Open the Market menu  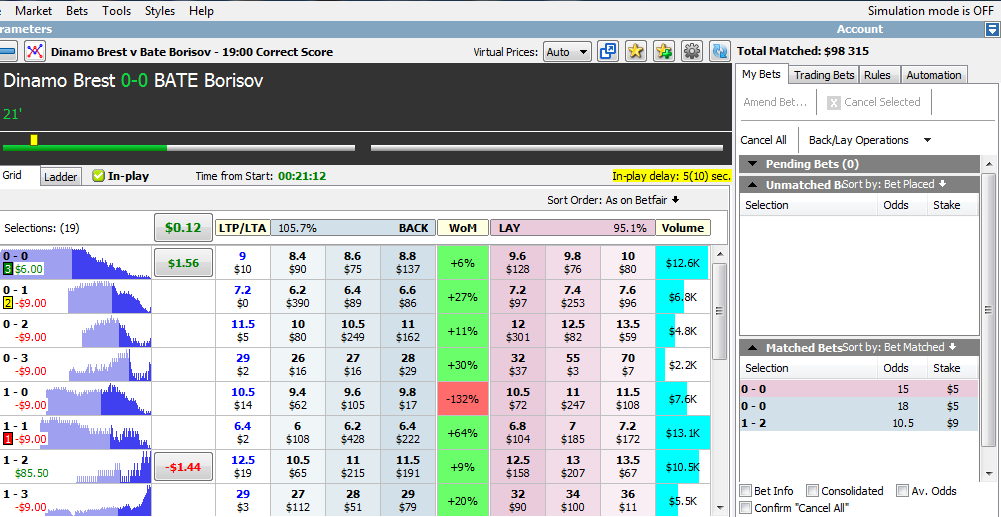pos(34,11)
